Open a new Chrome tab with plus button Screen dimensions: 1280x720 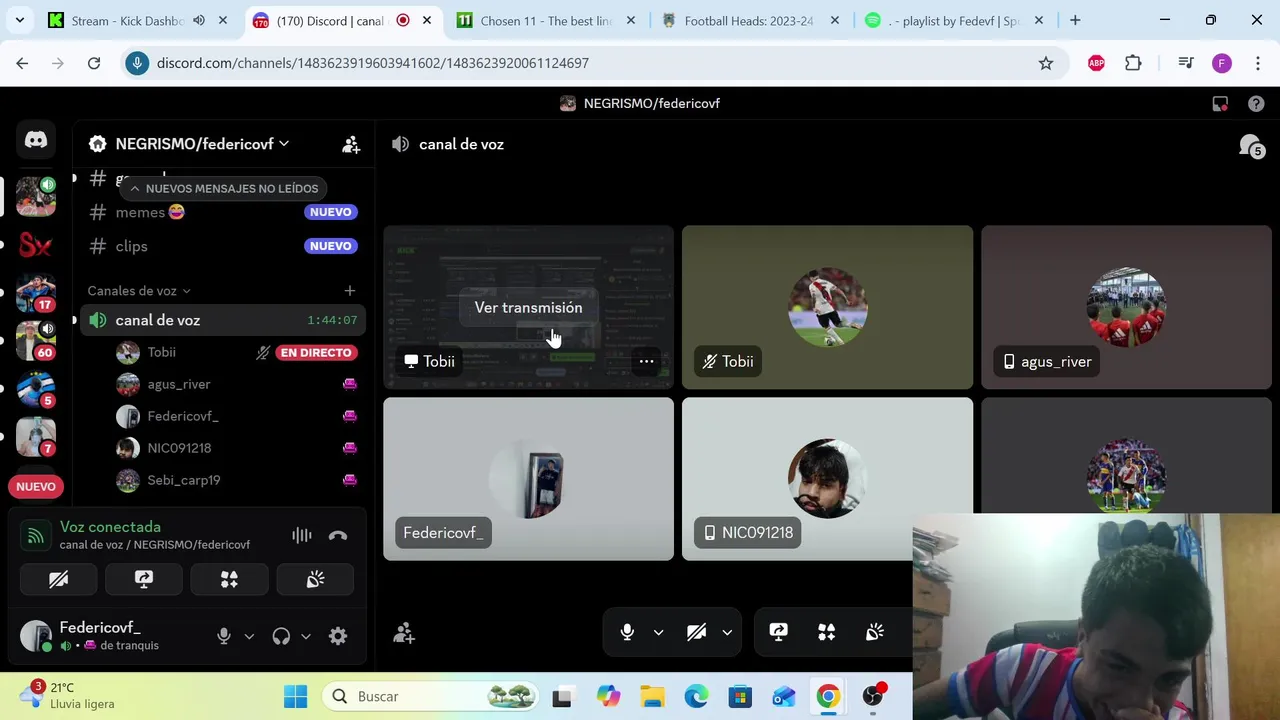click(x=1075, y=20)
